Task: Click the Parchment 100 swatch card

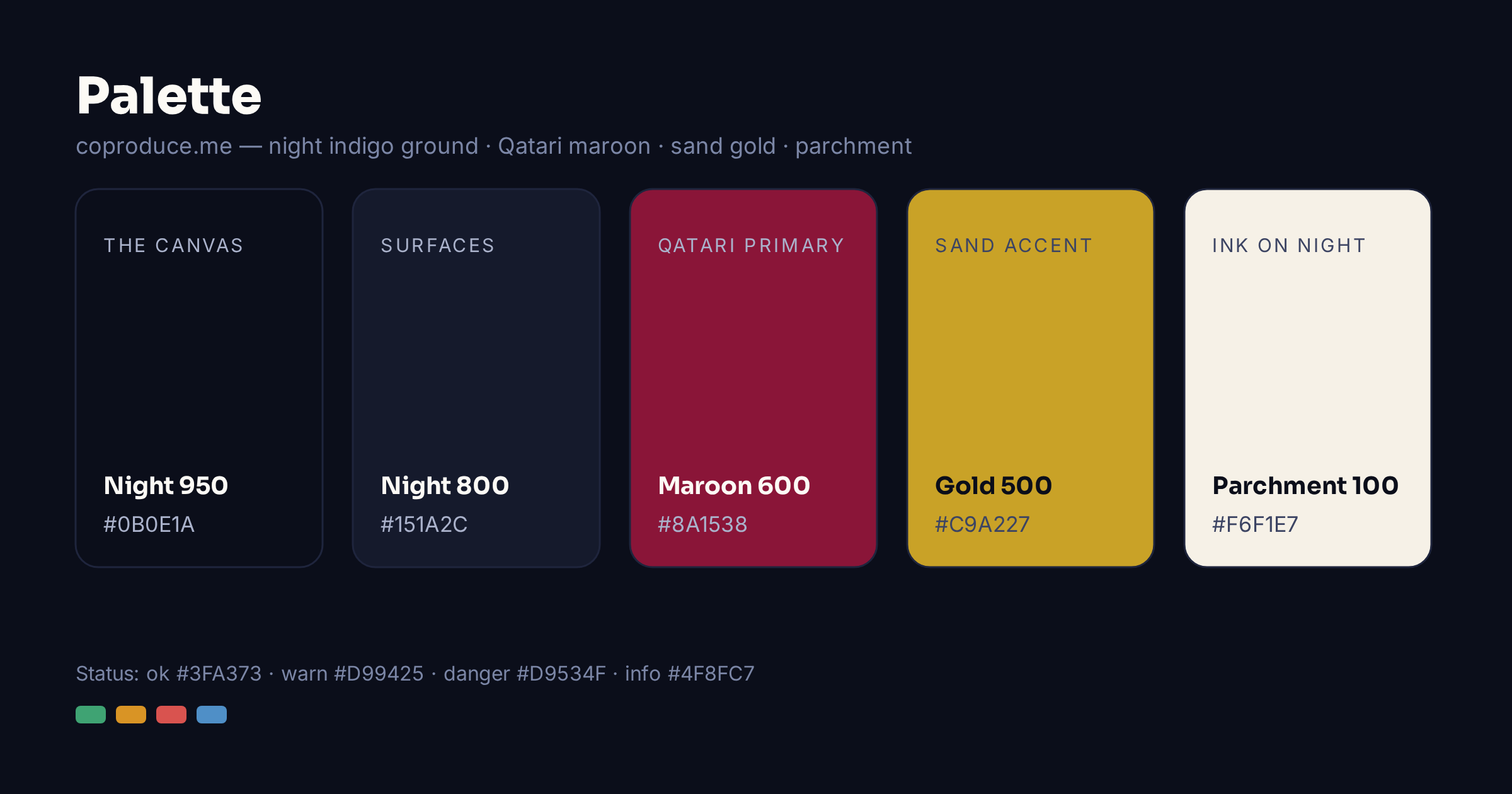Action: tap(1308, 378)
